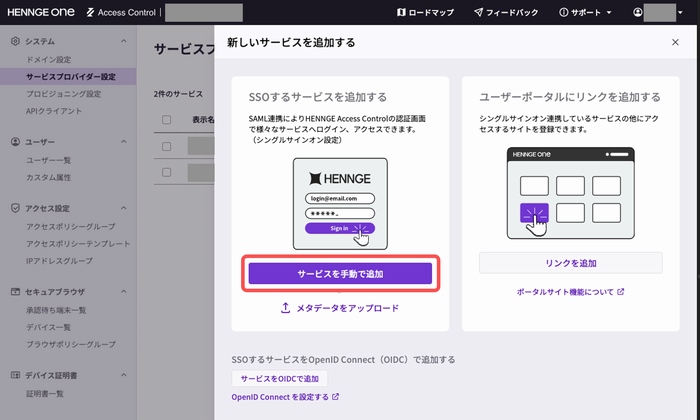Open the サポート dropdown arrow
Screen dimensions: 700x420
tap(609, 12)
